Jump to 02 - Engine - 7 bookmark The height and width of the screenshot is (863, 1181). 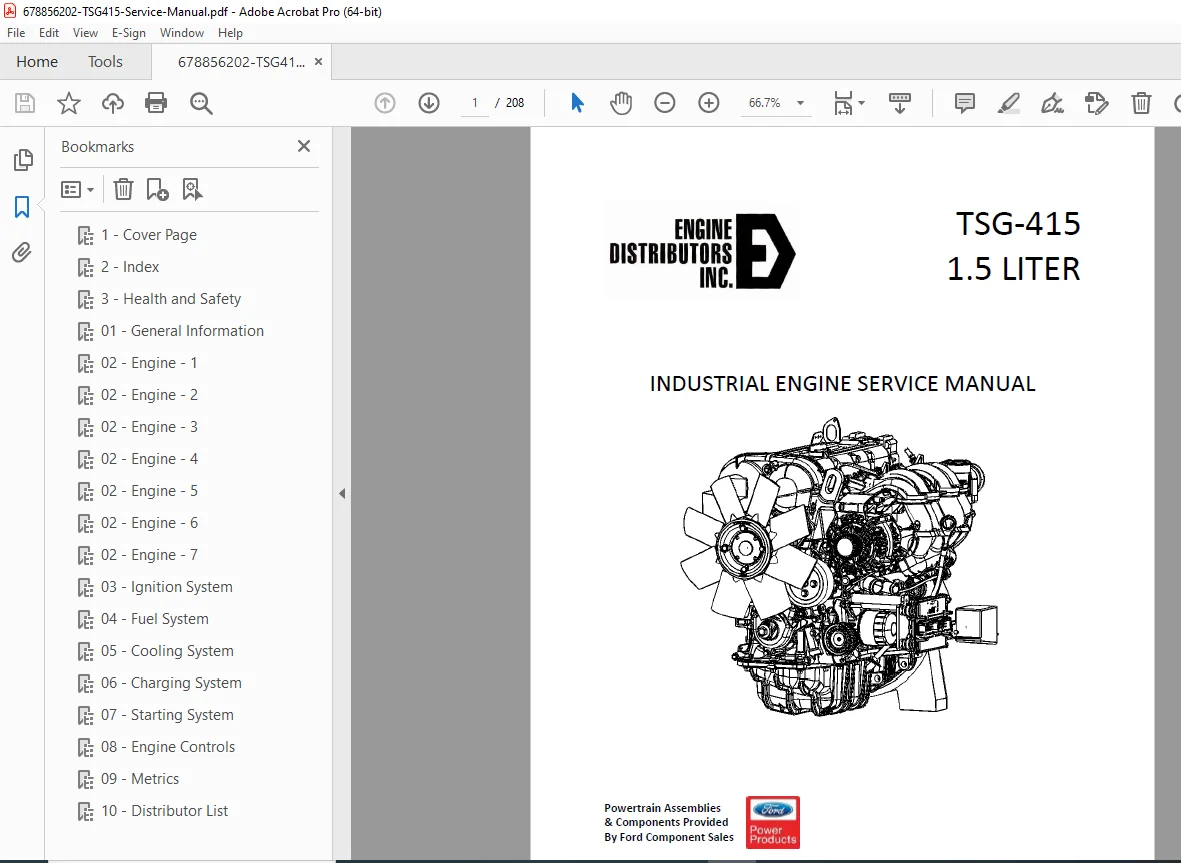point(149,555)
